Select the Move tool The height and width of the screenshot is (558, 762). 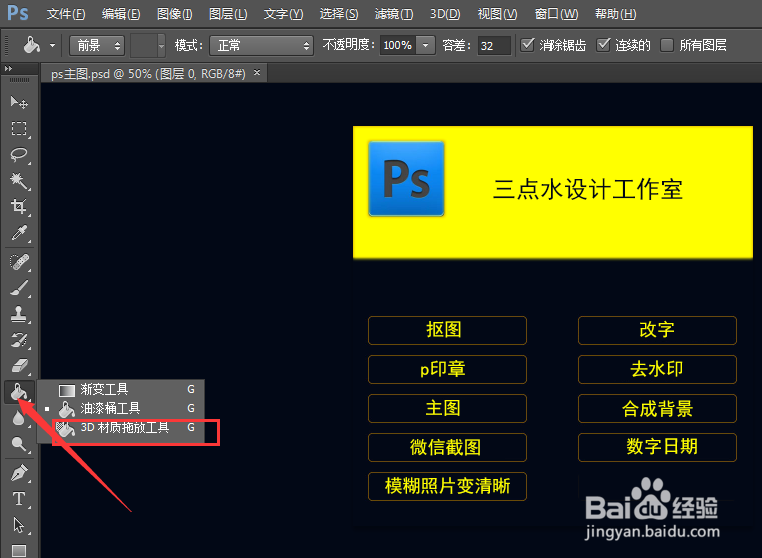click(x=19, y=102)
